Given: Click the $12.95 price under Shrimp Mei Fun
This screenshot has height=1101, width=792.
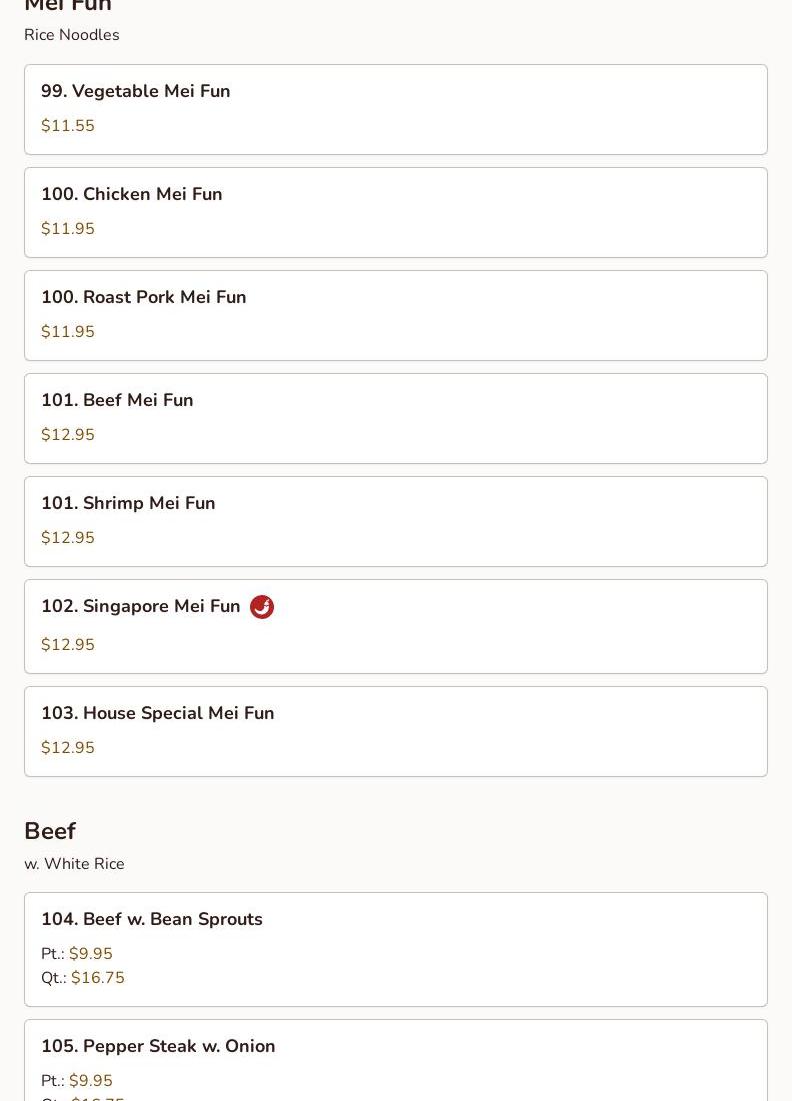Looking at the screenshot, I should tap(68, 538).
